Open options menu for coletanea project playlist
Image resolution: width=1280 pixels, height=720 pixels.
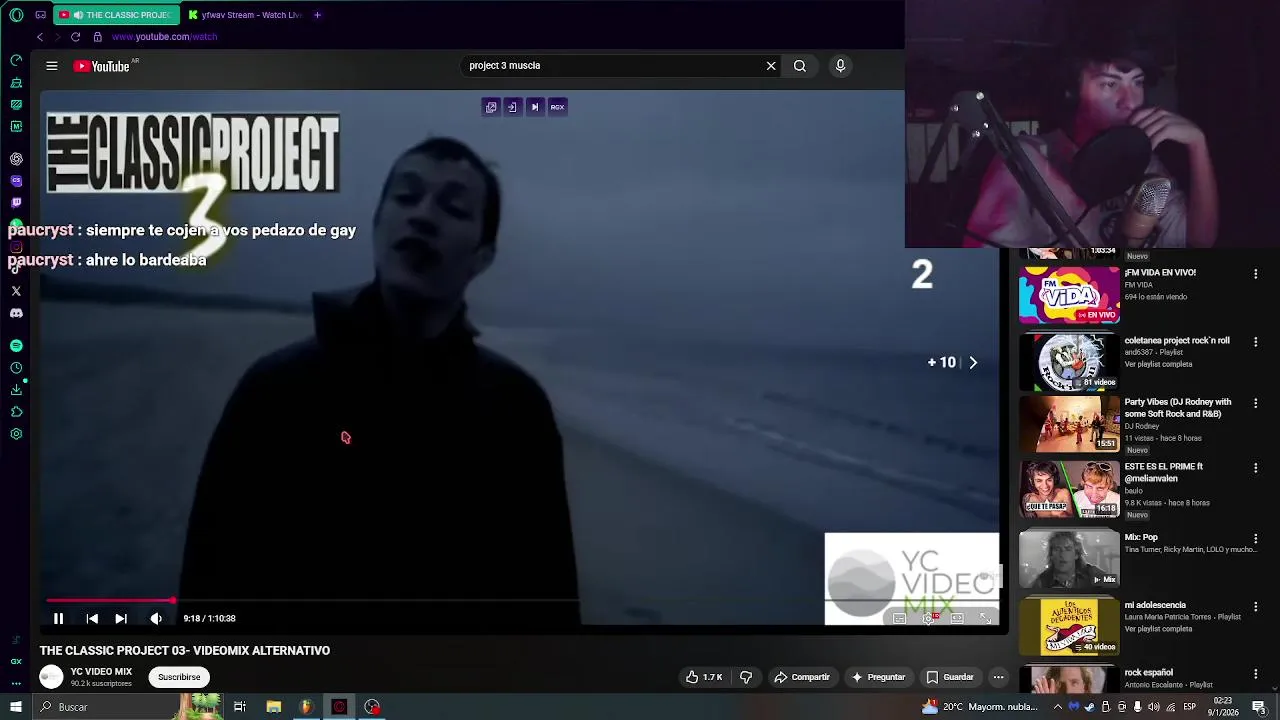tap(1256, 341)
